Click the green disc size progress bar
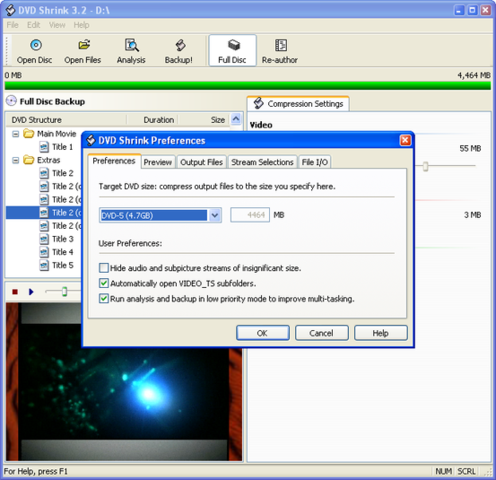 click(248, 85)
